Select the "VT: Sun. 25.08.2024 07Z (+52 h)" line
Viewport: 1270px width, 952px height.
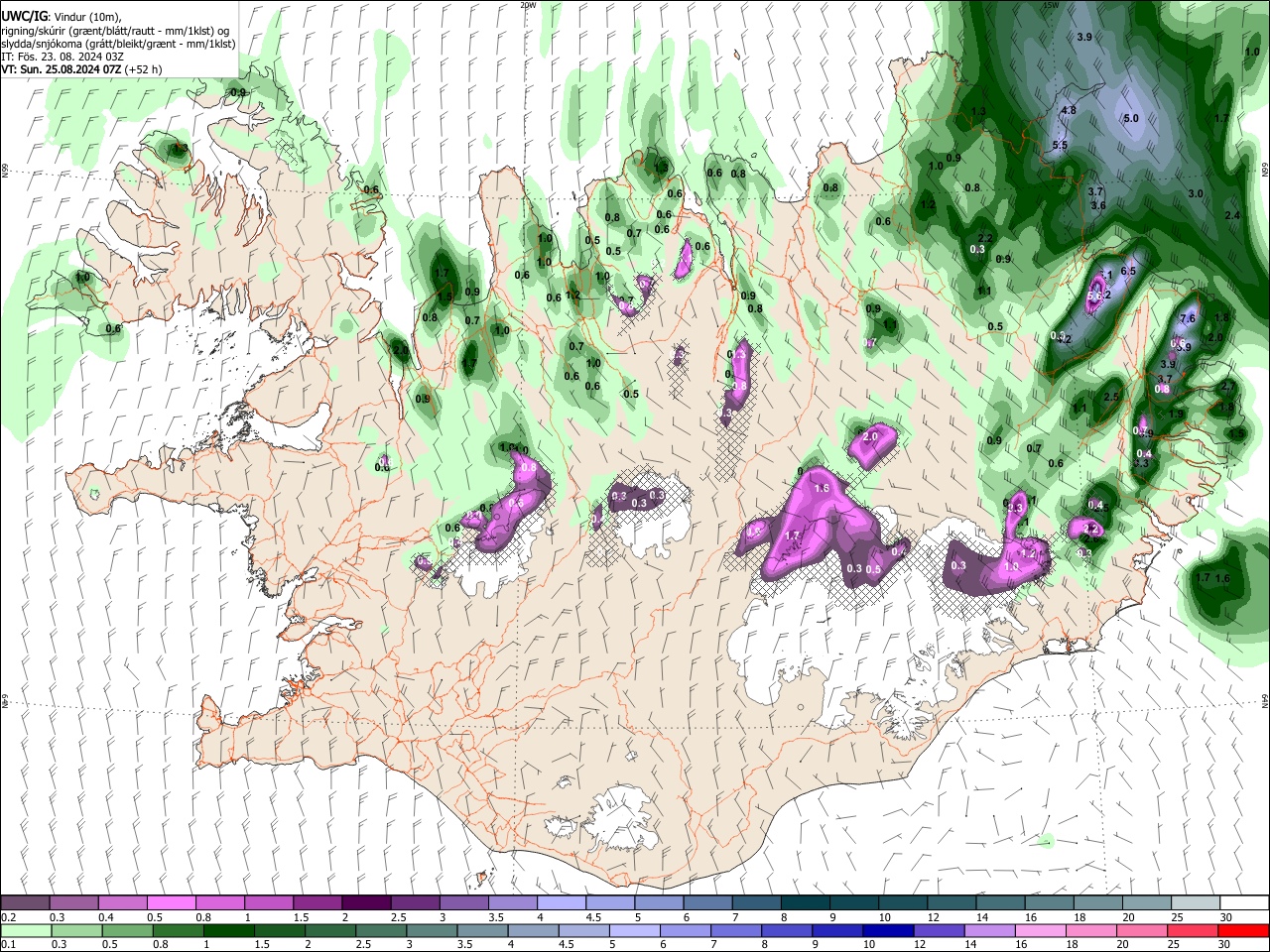[x=81, y=69]
